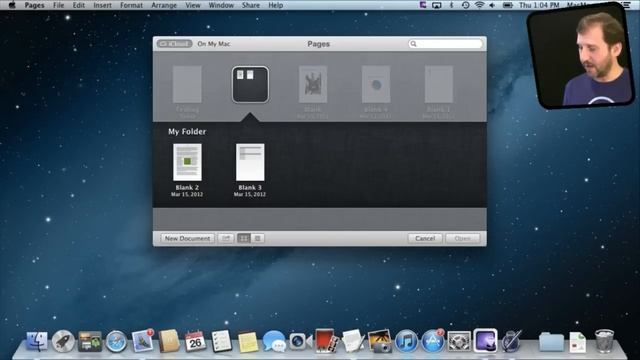Open Launchpad from the Dock
The image size is (640, 360).
(x=63, y=341)
